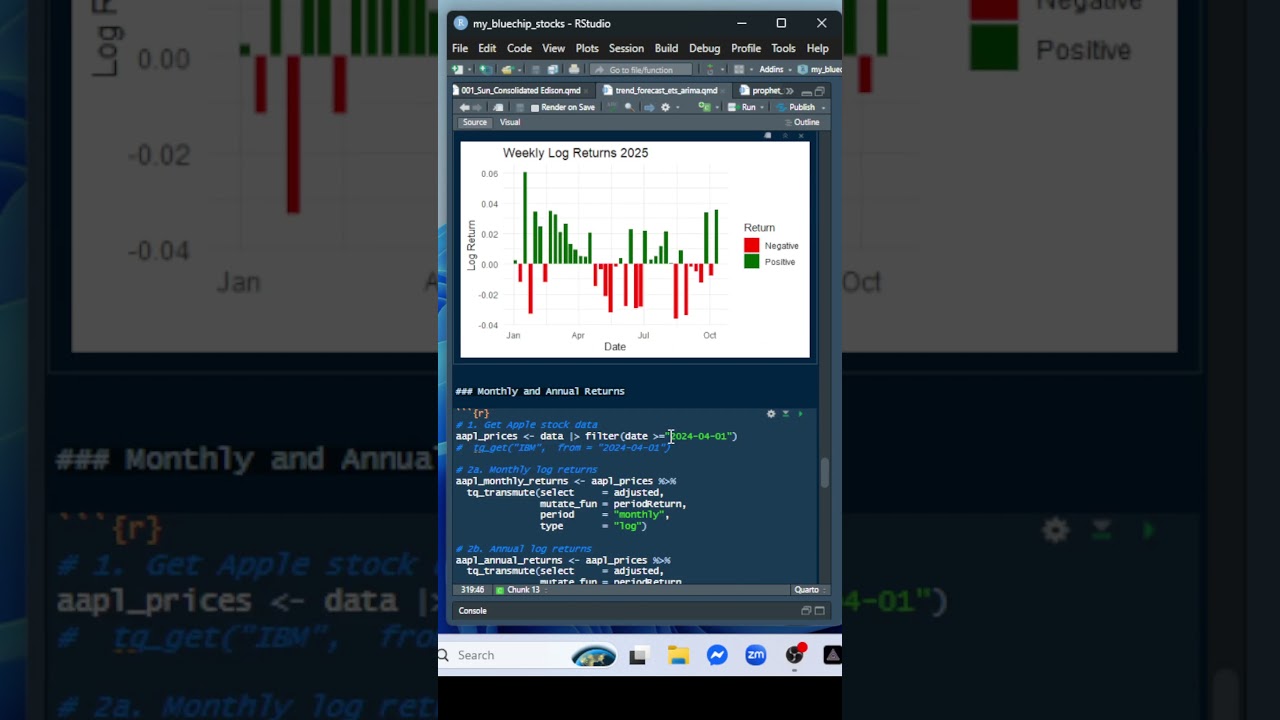Open Run options dropdown arrow

tap(762, 108)
